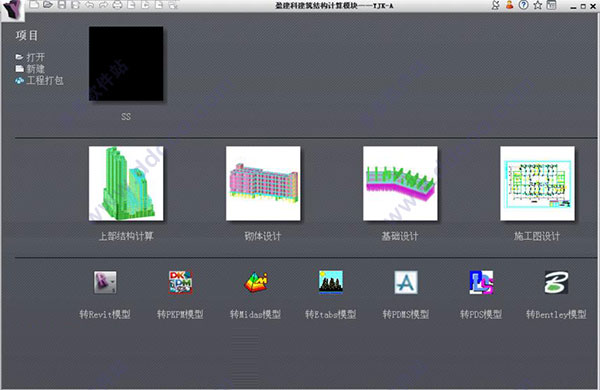Click the 转Revit模型 label
This screenshot has height=390, width=600.
105,314
